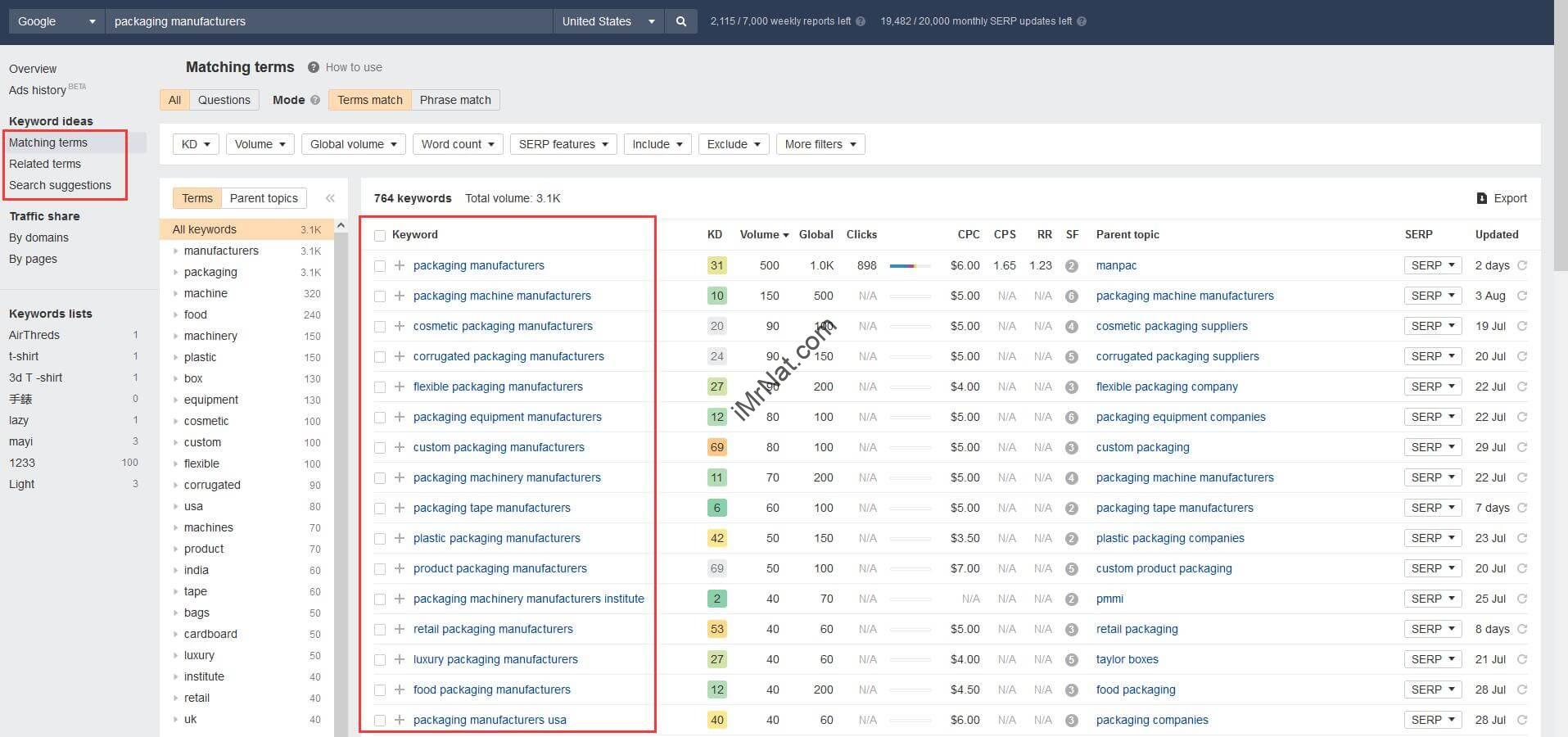
Task: Add packaging manufacturers to list with plus icon
Action: click(400, 265)
